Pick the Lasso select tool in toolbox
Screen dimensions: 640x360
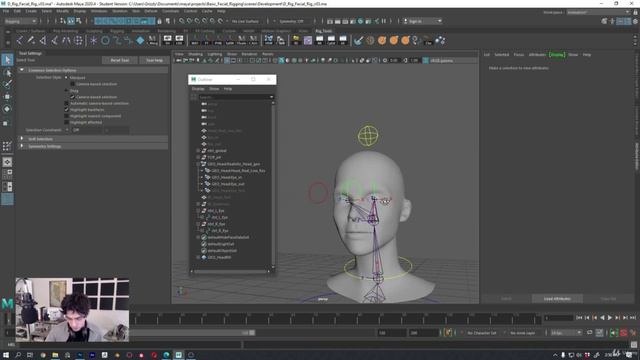click(x=7, y=73)
